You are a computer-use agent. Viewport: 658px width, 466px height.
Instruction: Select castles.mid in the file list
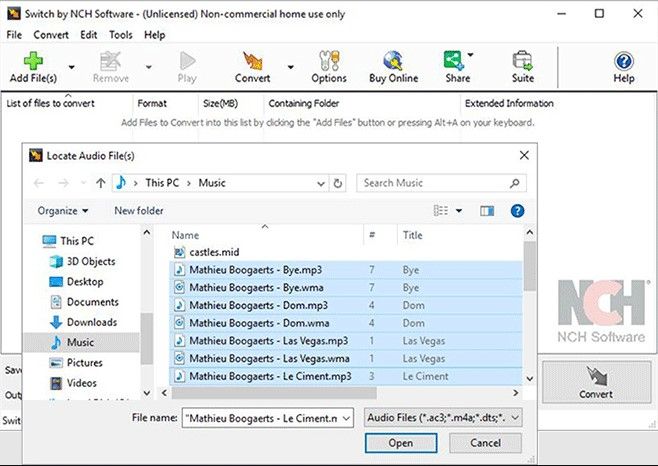click(214, 252)
